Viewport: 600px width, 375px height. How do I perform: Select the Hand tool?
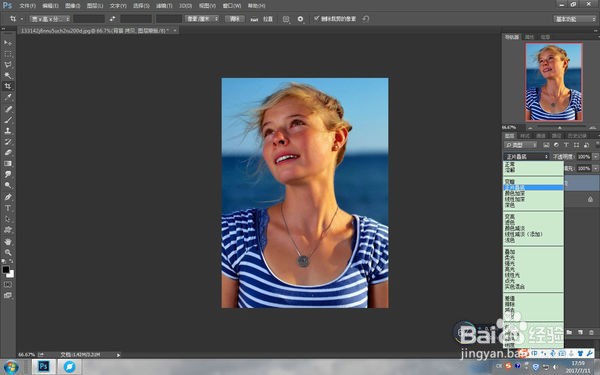tap(8, 242)
